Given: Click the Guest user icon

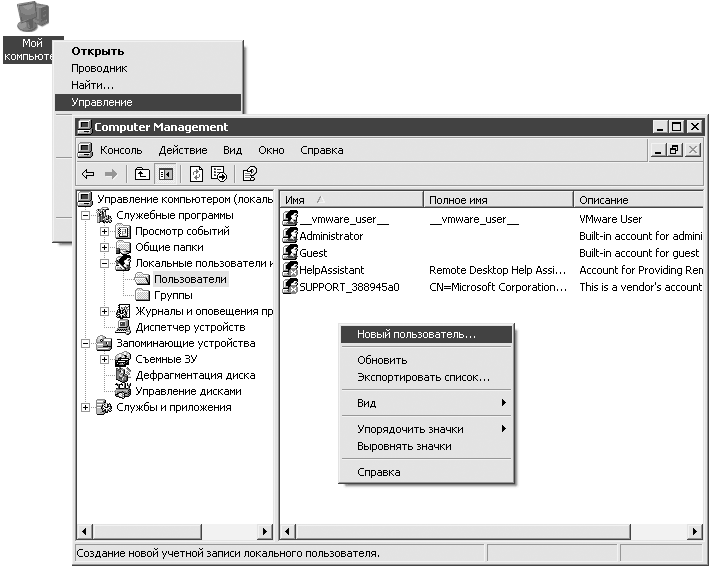Looking at the screenshot, I should (290, 252).
